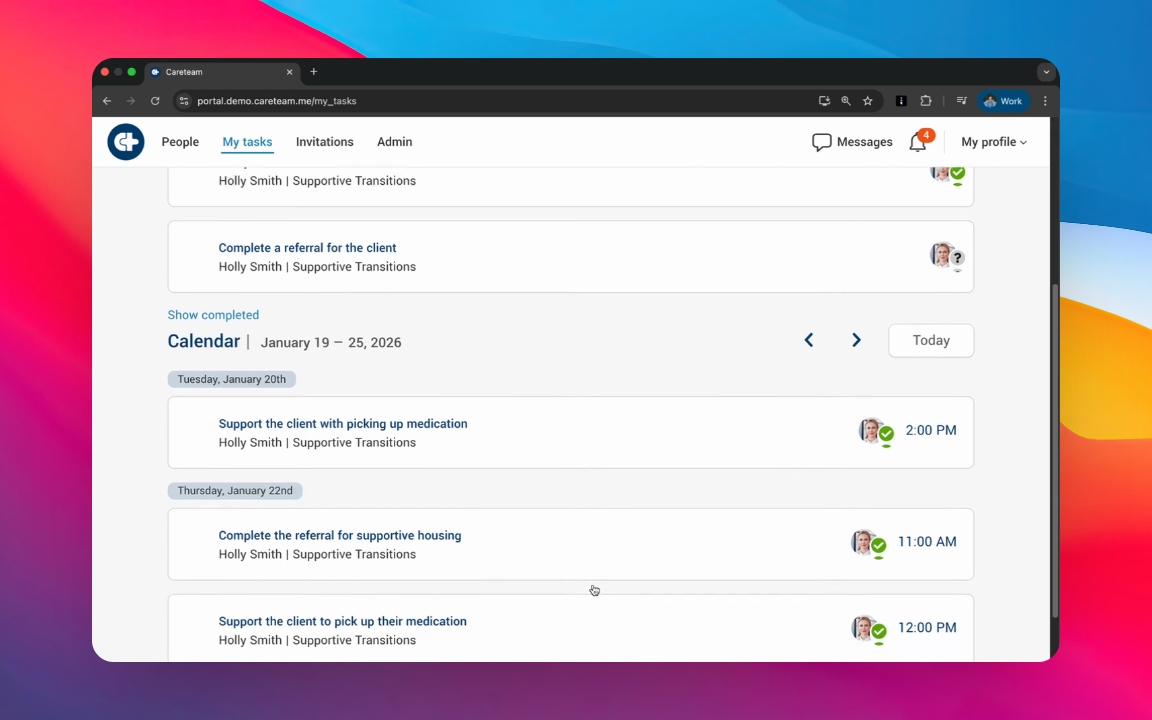This screenshot has width=1152, height=720.
Task: Click the install app icon in address bar
Action: point(824,101)
